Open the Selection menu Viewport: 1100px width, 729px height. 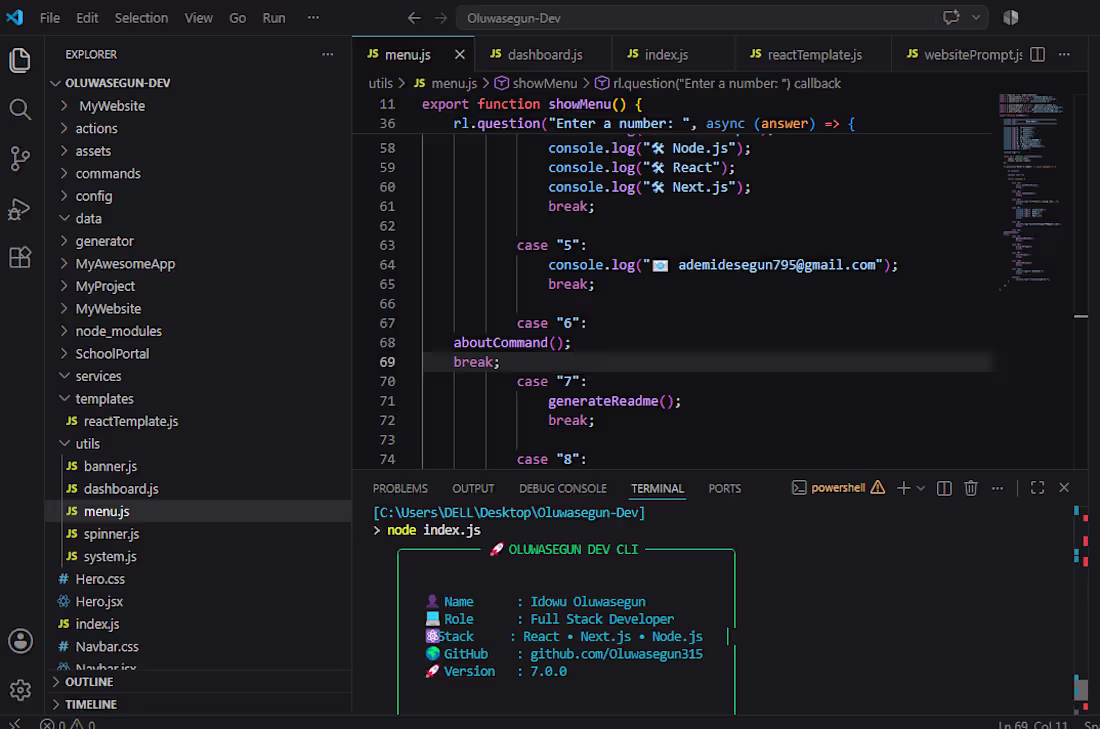point(142,18)
